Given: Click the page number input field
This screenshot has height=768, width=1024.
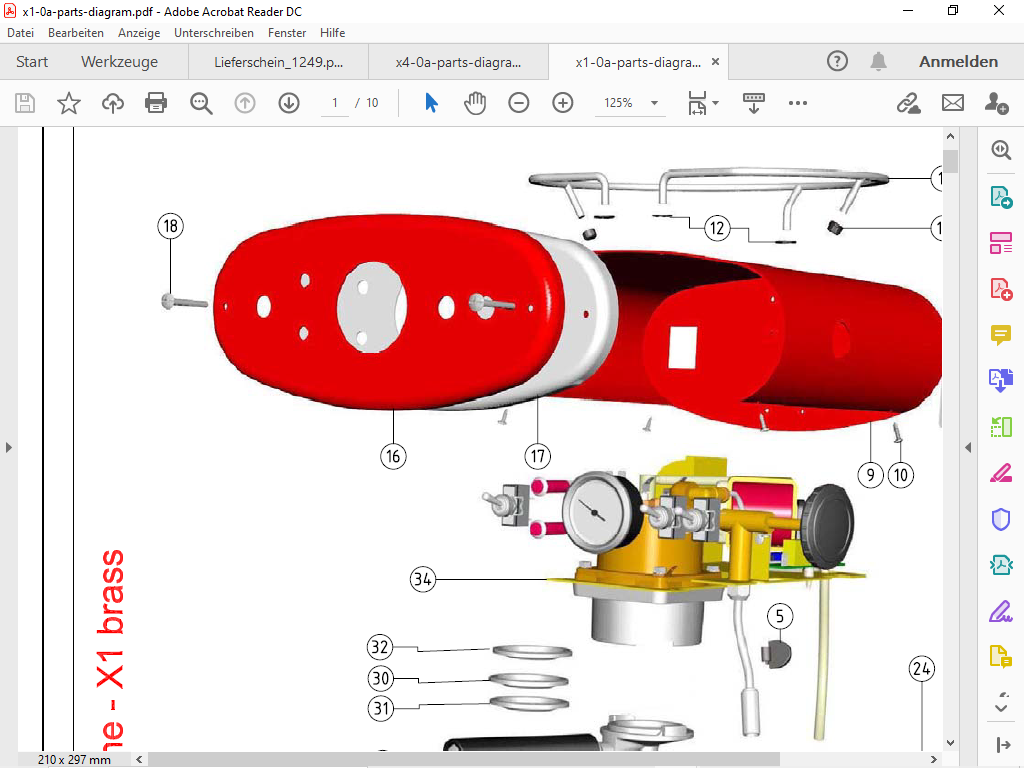Looking at the screenshot, I should (335, 103).
